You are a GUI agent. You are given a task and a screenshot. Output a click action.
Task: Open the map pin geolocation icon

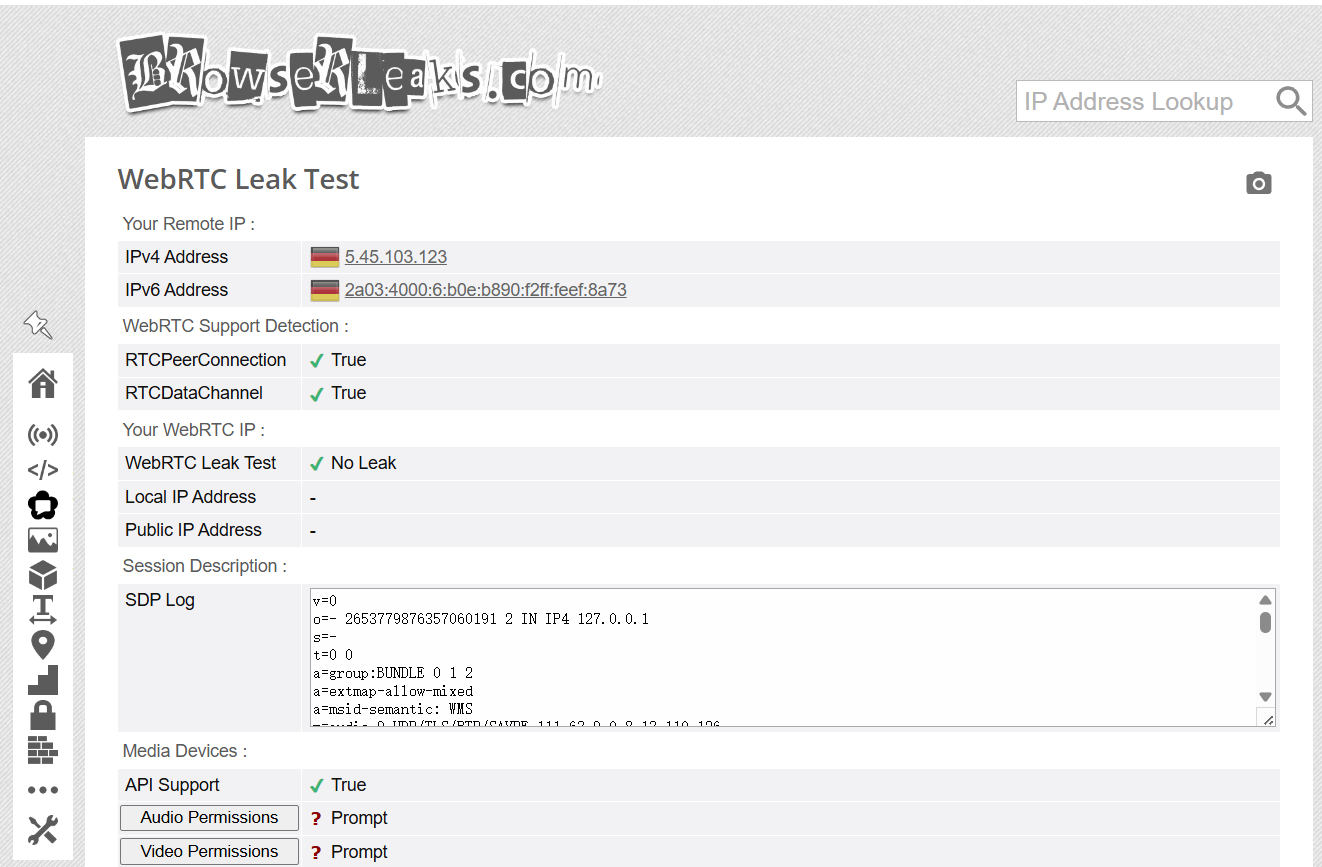(43, 645)
